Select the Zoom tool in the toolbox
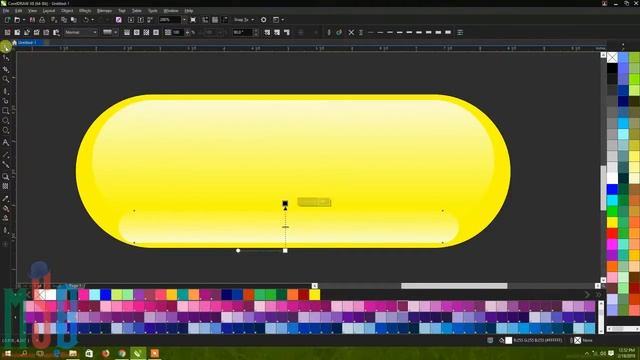 click(6, 80)
